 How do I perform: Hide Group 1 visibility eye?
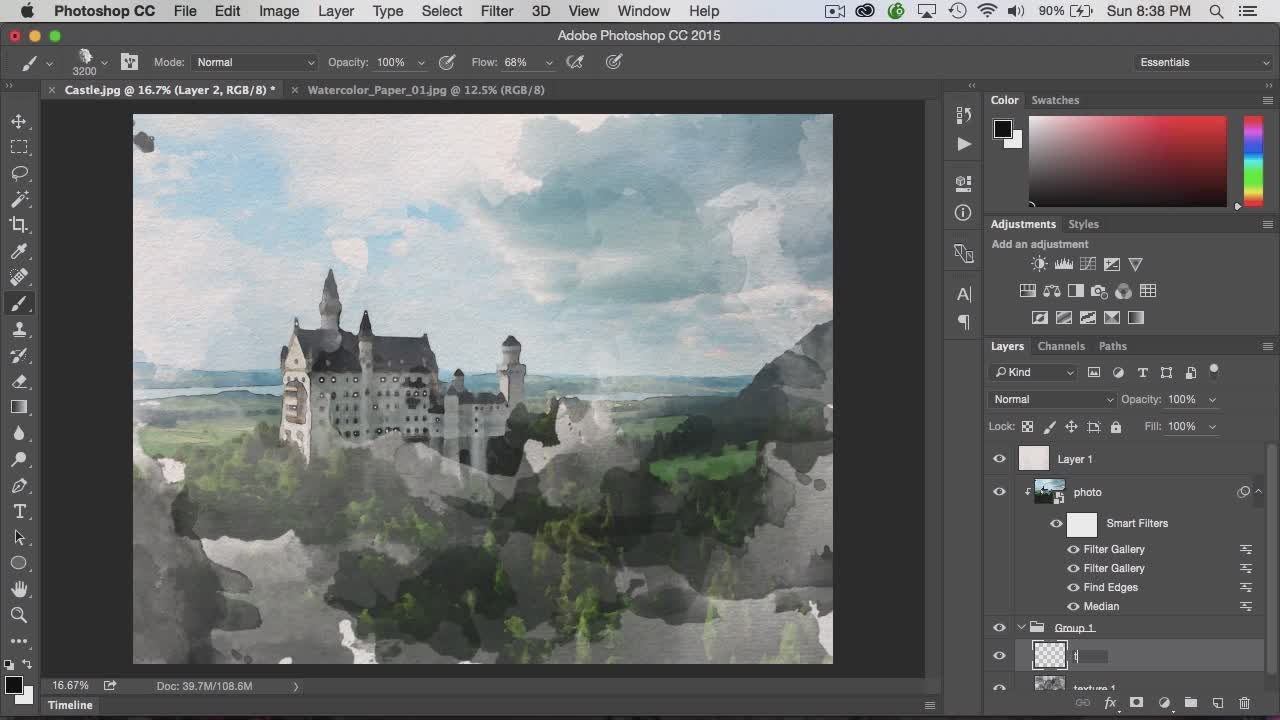coord(999,628)
